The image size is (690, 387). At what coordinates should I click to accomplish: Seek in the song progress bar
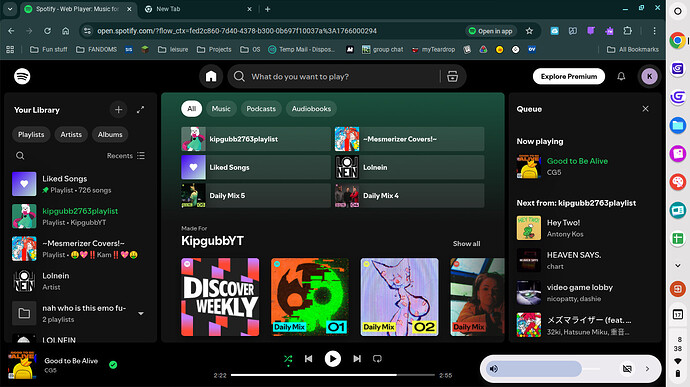point(333,375)
